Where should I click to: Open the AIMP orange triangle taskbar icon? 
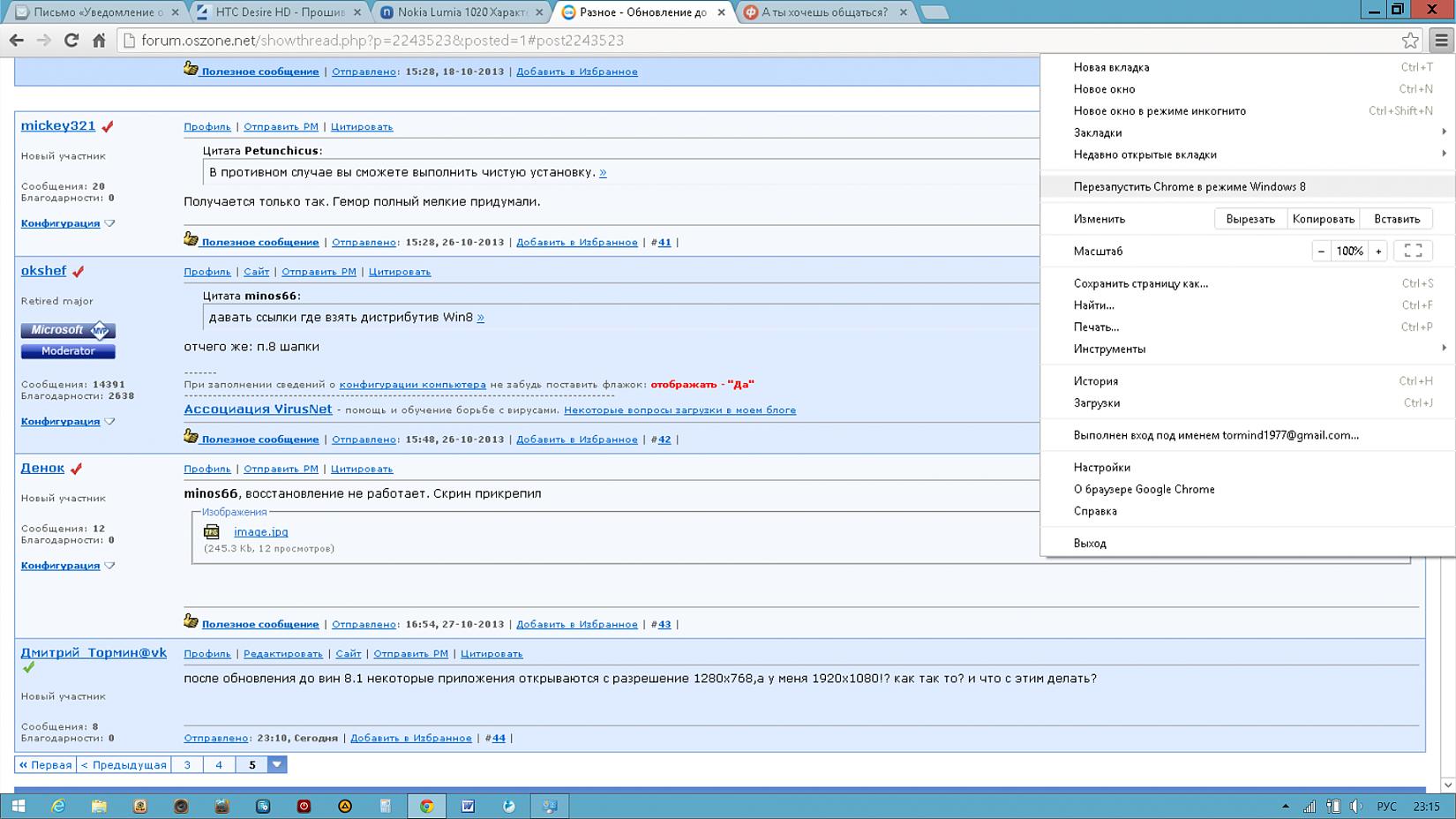click(345, 806)
